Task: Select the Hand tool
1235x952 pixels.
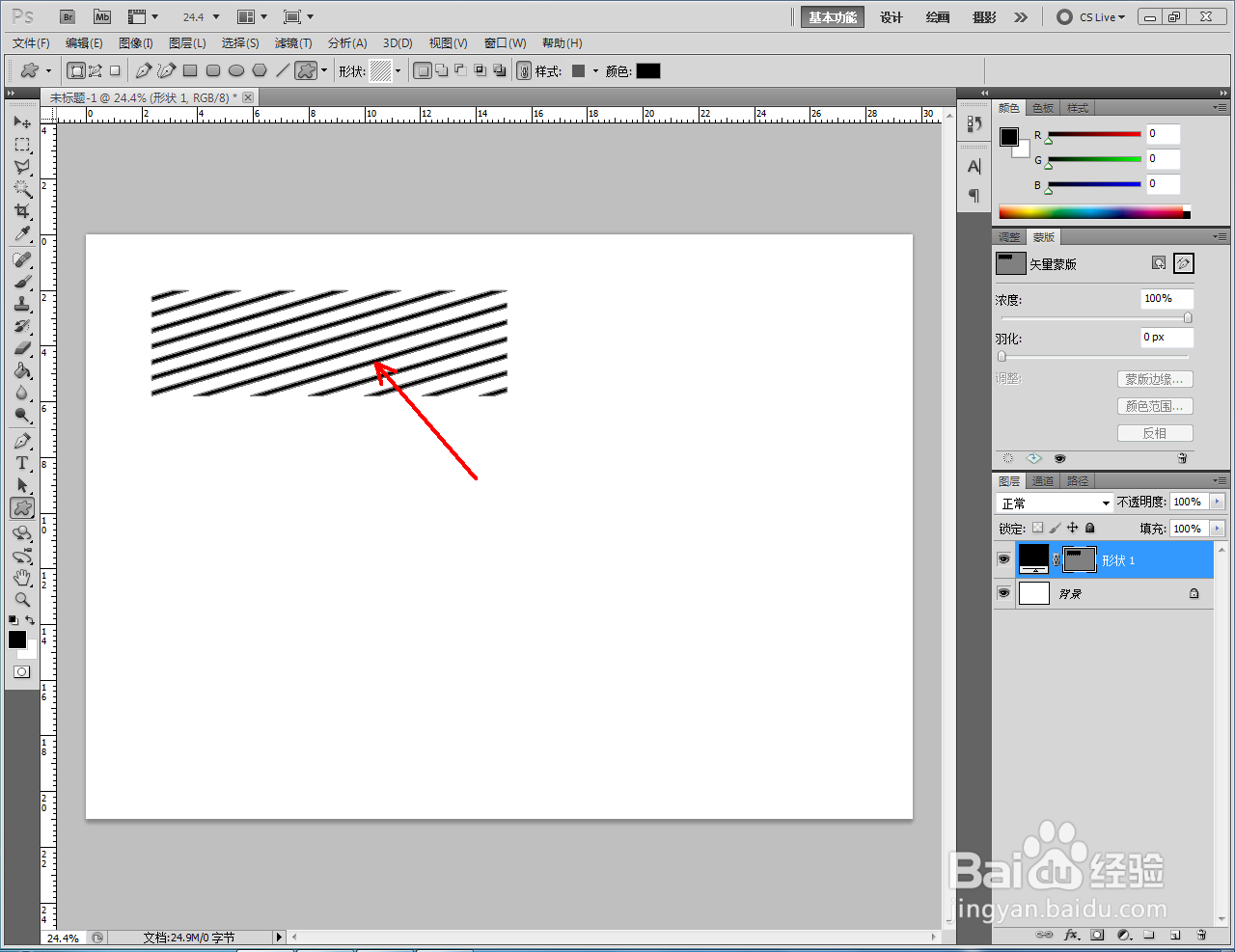Action: [22, 577]
